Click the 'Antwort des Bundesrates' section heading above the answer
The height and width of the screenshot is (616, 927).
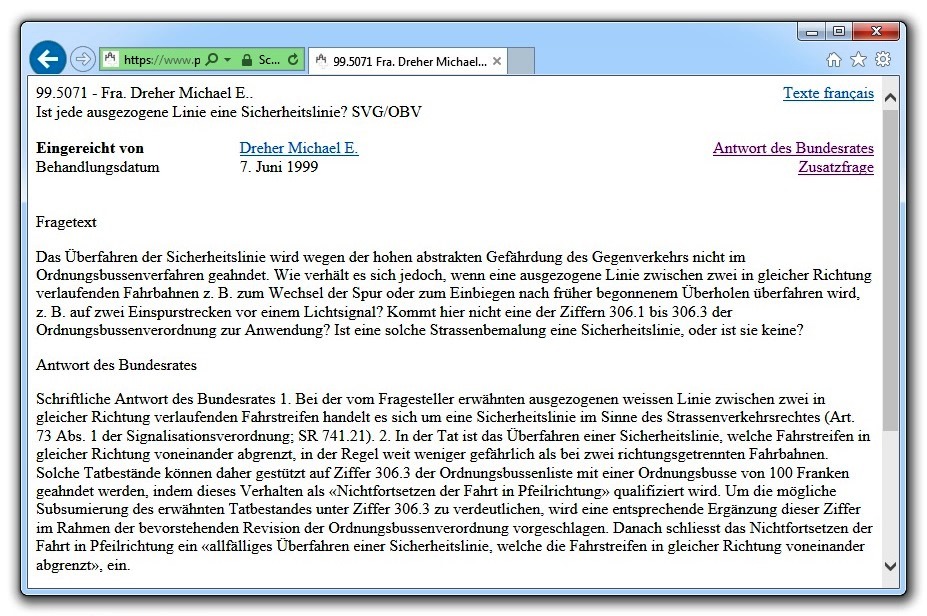tap(116, 365)
